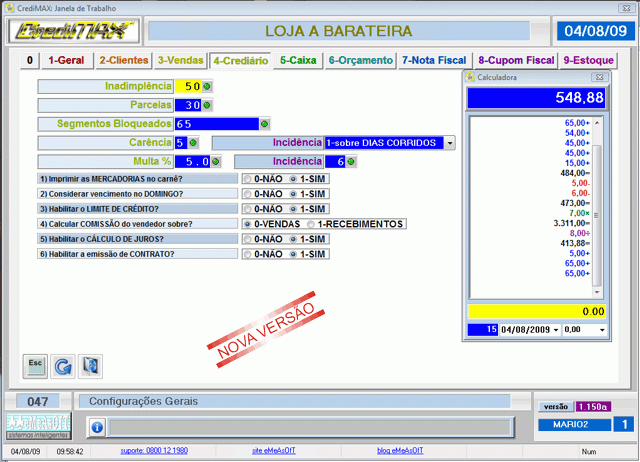The width and height of the screenshot is (640, 462).
Task: Select 0-NÃO for habilitar CÁLCULO DE JUROS
Action: [x=247, y=239]
